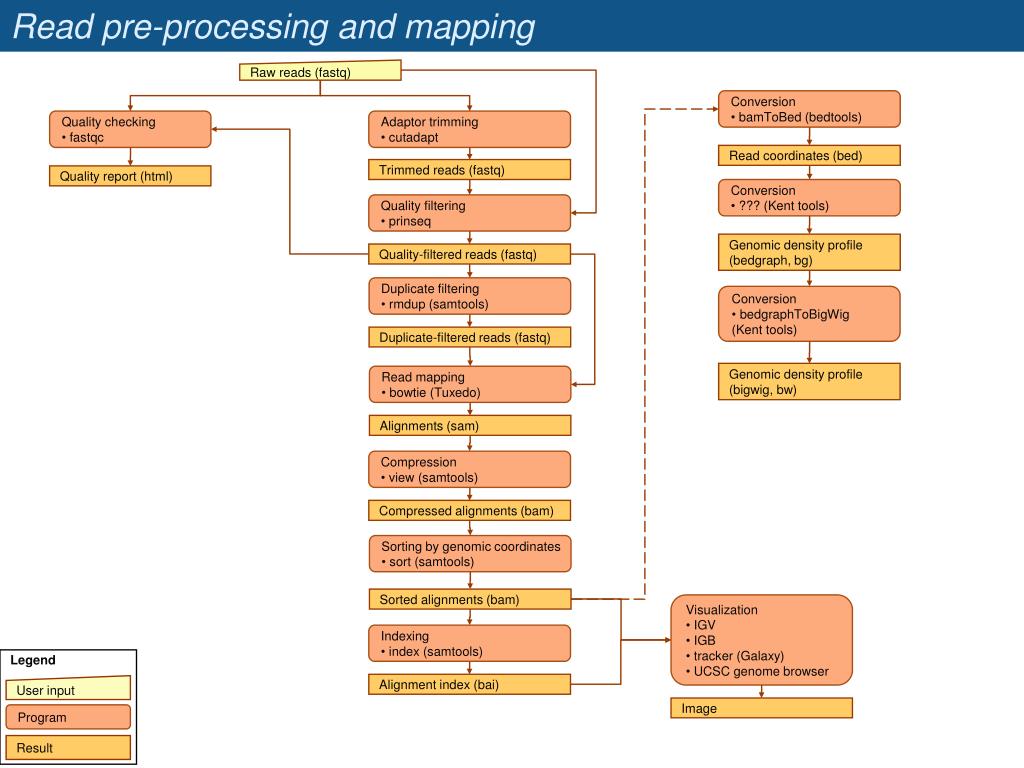Select the 'Image' result box

pos(761,709)
